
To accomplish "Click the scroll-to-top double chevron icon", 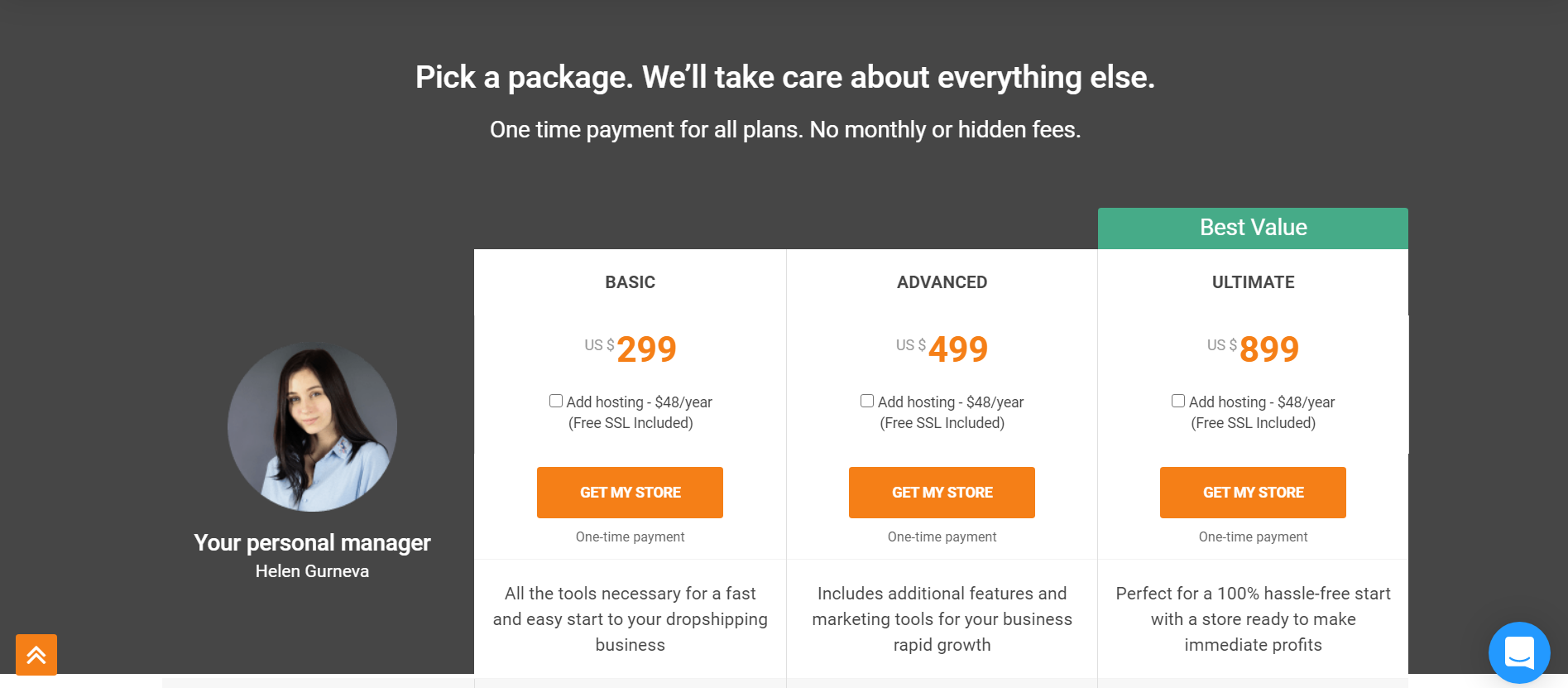I will 36,655.
